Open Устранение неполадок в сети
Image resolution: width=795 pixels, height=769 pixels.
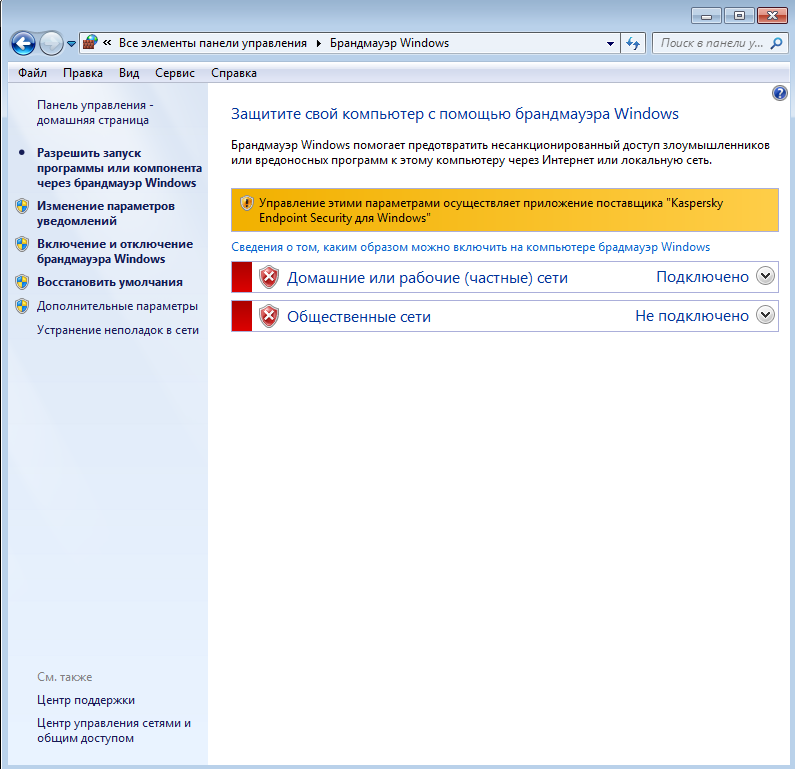(118, 330)
